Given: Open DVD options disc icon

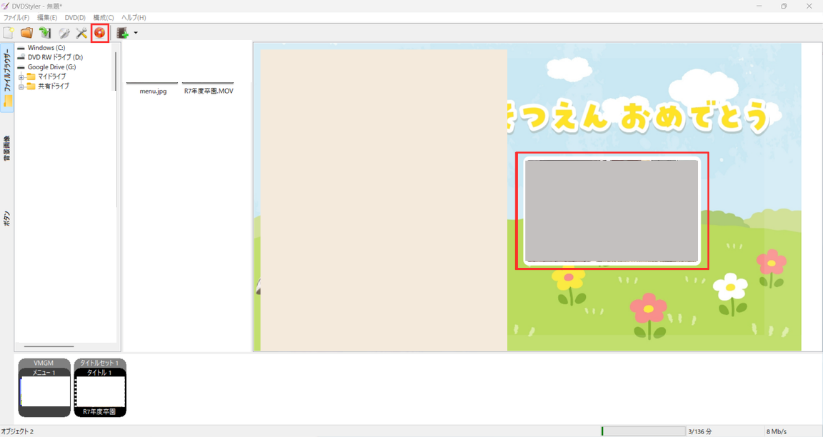Looking at the screenshot, I should click(64, 33).
